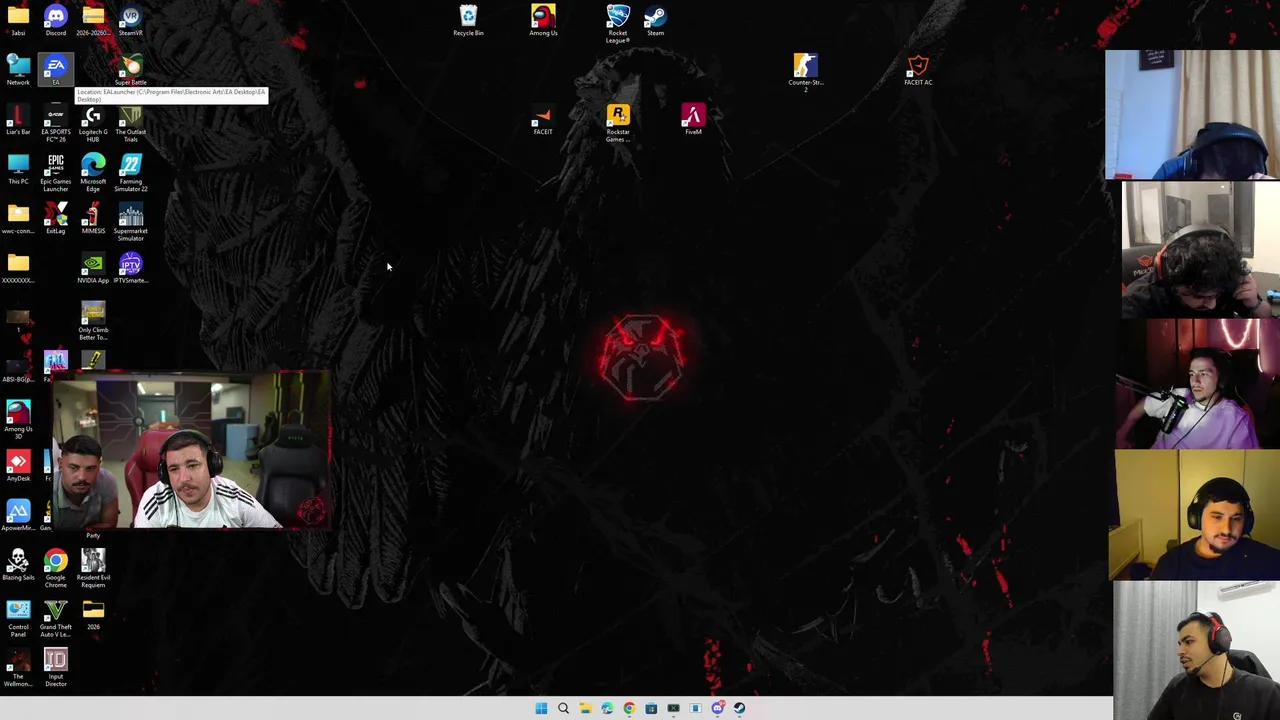This screenshot has height=720, width=1280.
Task: Select the folder named 2026
Action: click(x=93, y=615)
